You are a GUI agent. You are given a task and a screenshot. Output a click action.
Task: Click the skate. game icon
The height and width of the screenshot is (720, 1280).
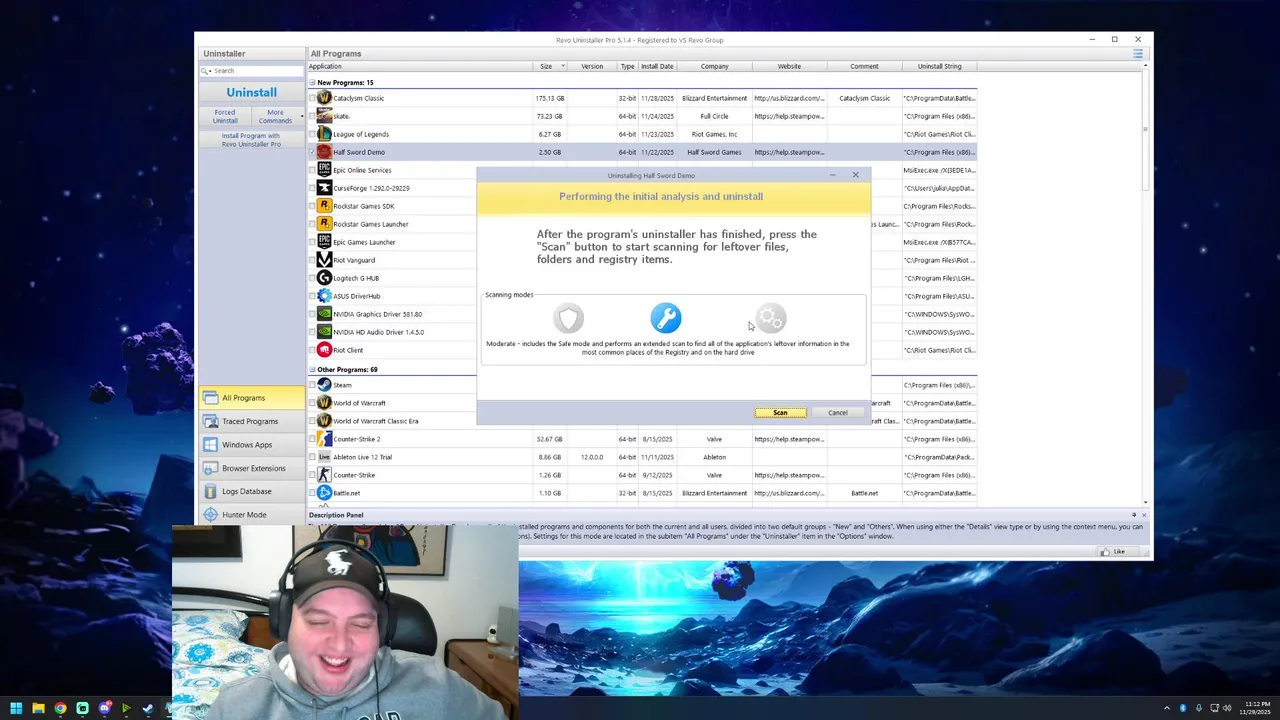click(x=324, y=116)
